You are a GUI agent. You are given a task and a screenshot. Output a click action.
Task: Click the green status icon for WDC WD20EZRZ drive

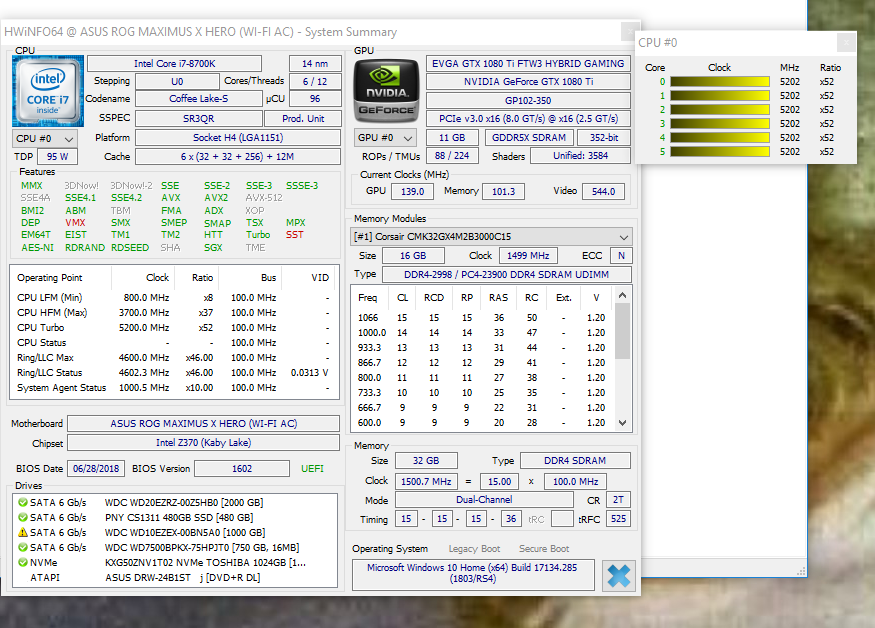click(x=23, y=502)
